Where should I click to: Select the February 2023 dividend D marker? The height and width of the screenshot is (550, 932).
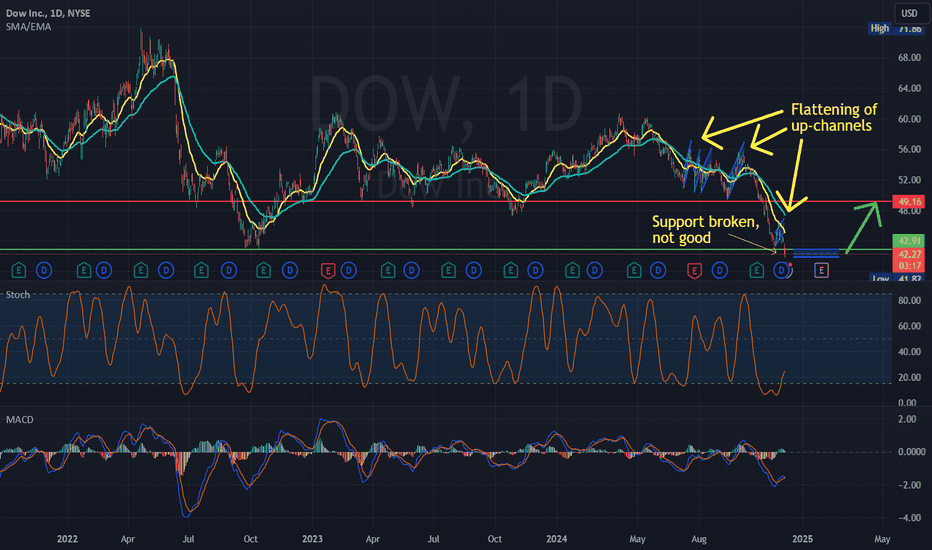(x=348, y=271)
